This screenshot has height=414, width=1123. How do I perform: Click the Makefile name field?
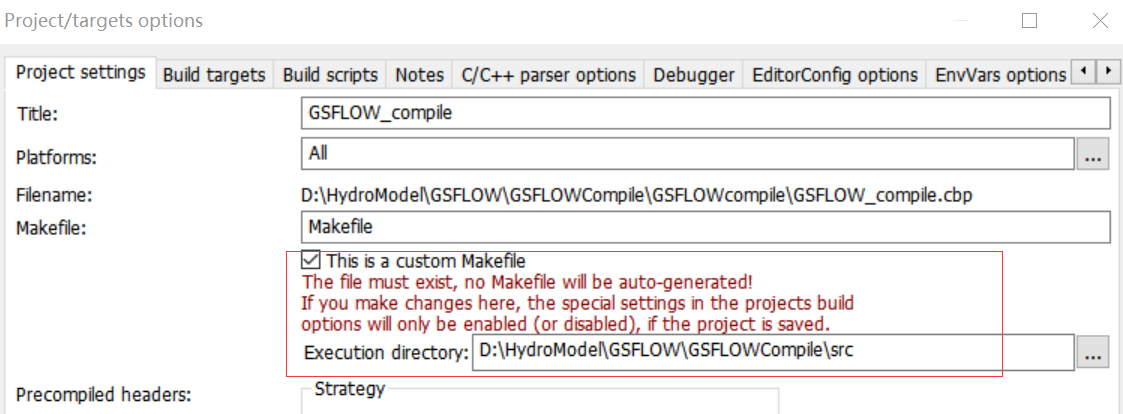click(705, 226)
